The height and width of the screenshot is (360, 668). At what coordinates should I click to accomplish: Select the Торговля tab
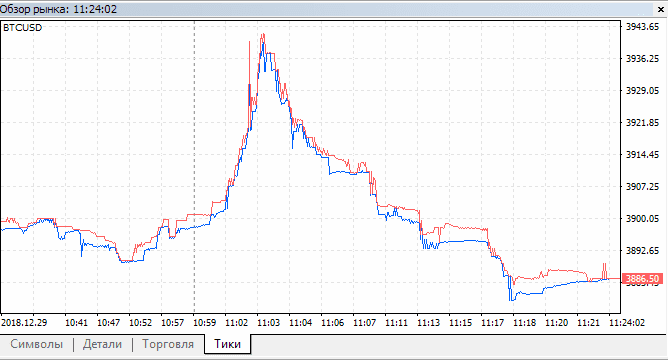point(168,344)
